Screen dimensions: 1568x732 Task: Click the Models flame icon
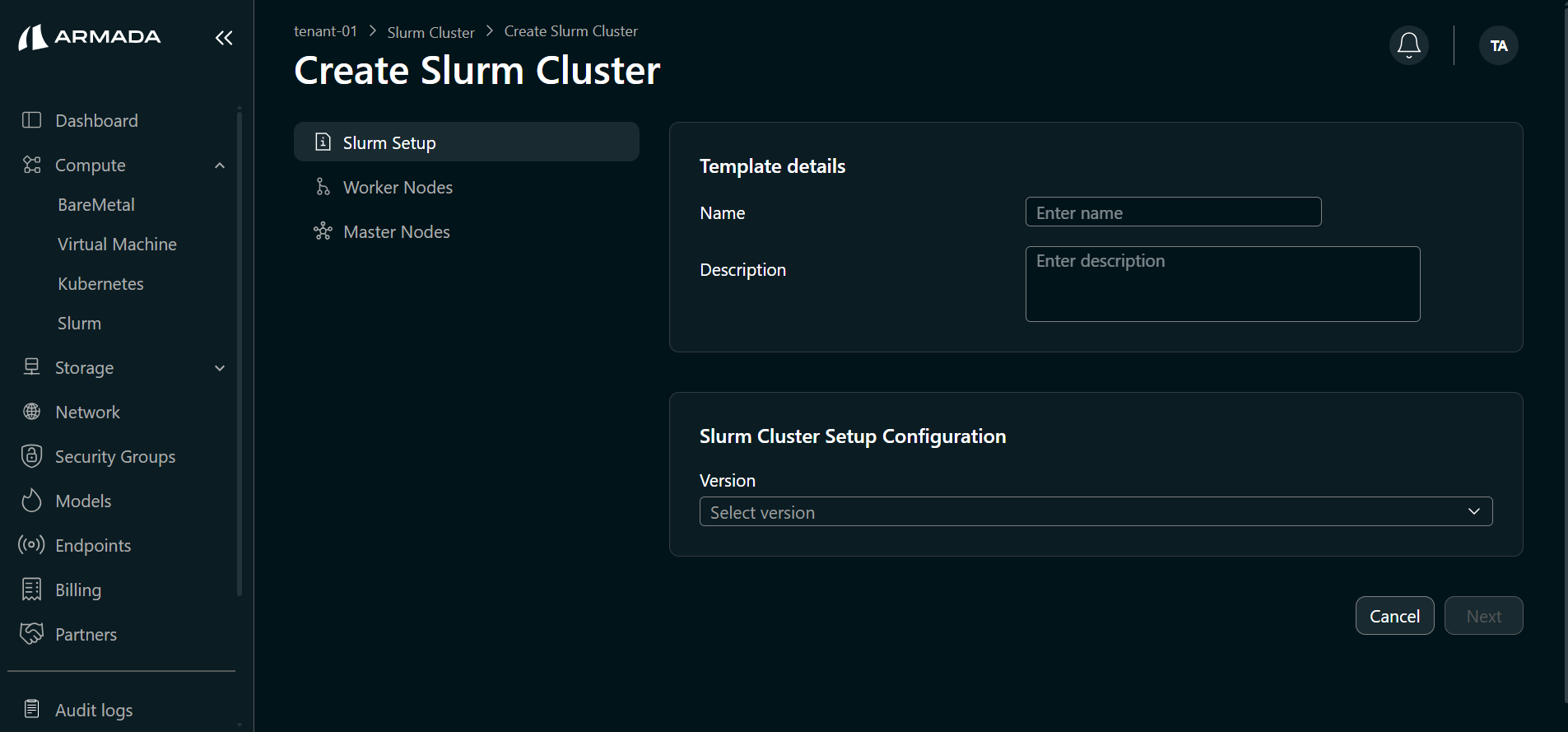click(31, 501)
